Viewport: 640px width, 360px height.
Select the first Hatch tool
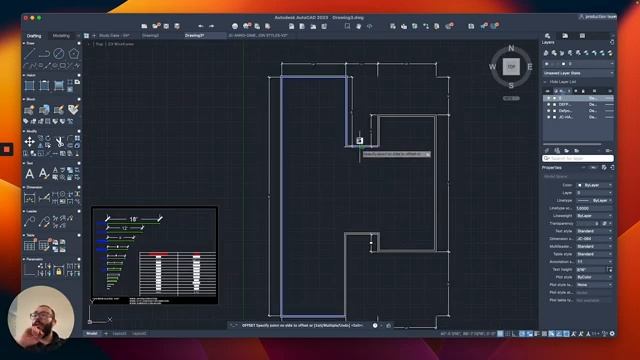(x=29, y=86)
